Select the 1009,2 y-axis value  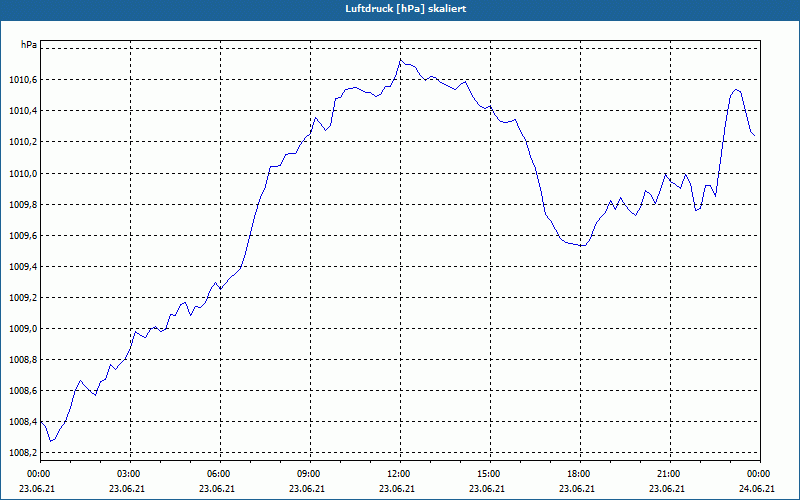[x=23, y=297]
